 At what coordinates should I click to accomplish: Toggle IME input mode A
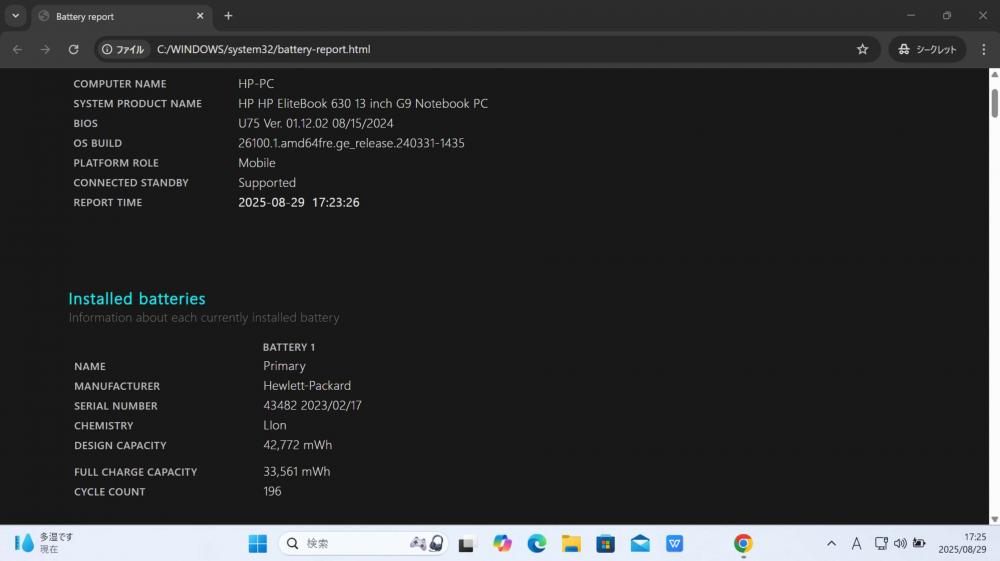point(856,543)
